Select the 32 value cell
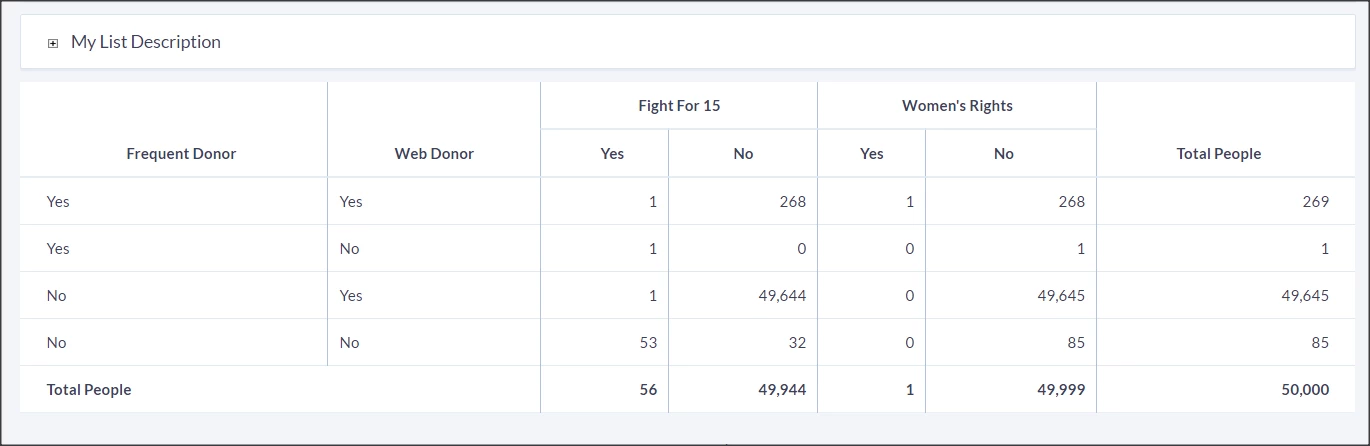 point(796,343)
